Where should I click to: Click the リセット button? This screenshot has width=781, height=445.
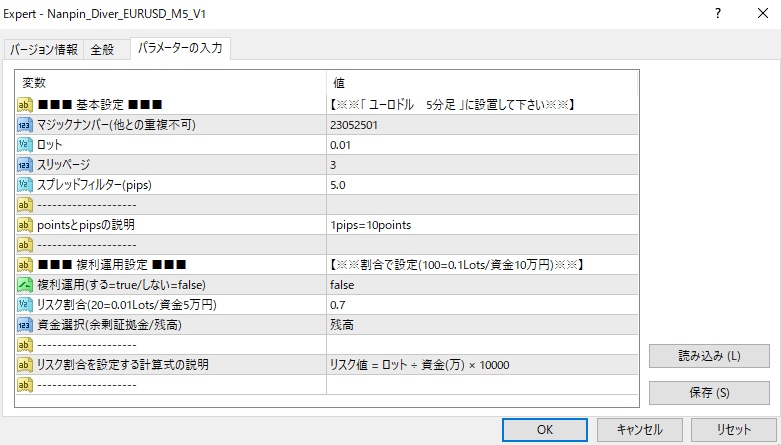tap(734, 430)
